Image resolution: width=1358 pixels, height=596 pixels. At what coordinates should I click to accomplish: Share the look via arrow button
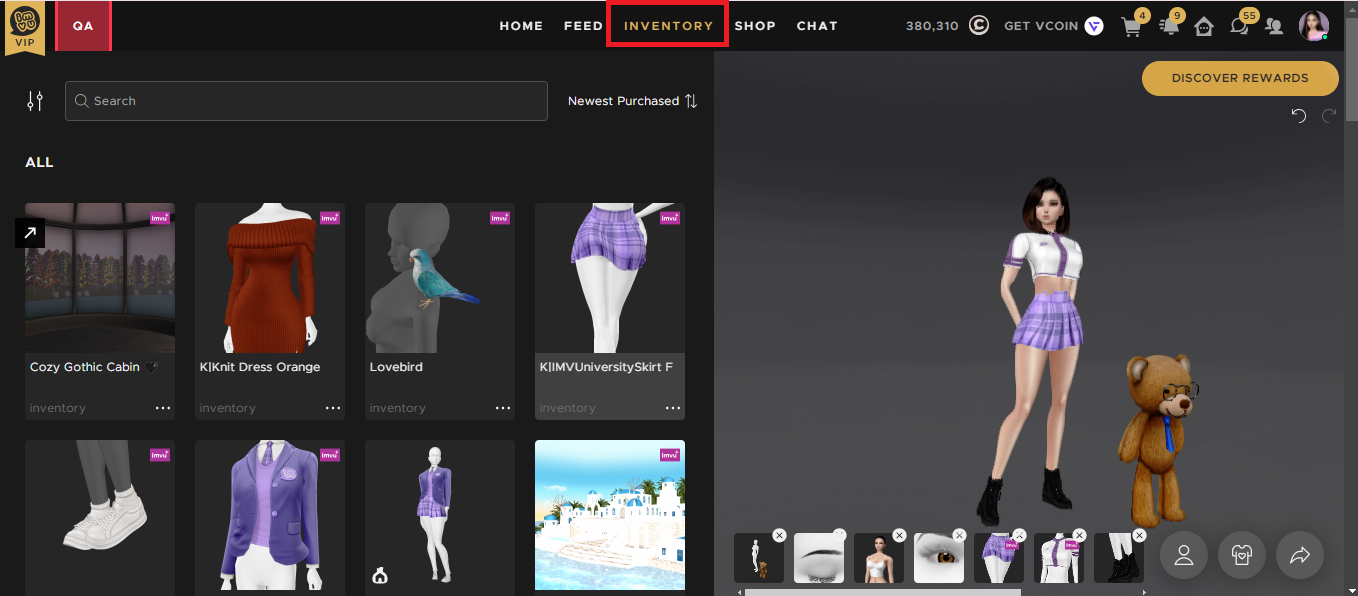coord(1300,555)
